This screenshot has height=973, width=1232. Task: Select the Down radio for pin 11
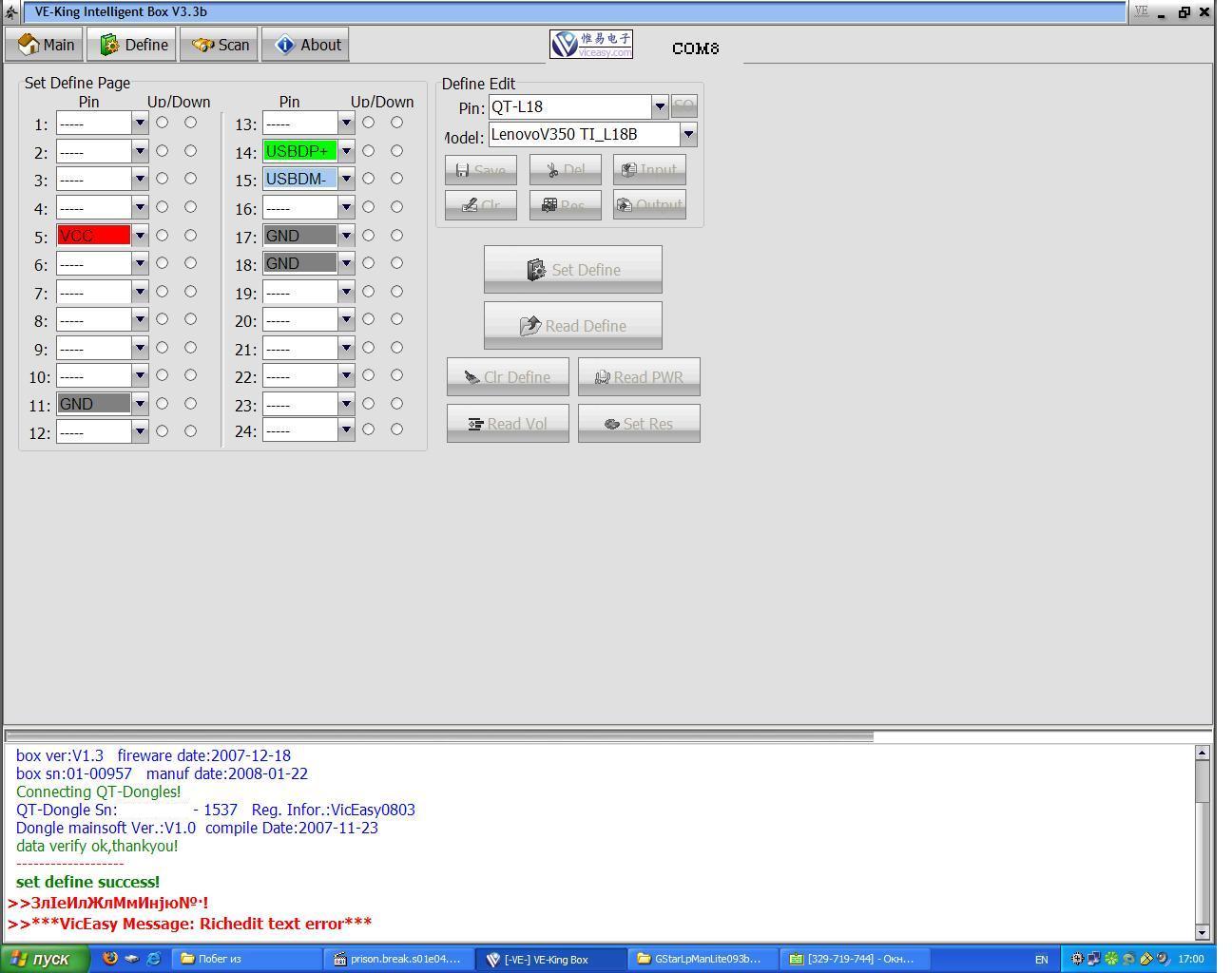[191, 404]
